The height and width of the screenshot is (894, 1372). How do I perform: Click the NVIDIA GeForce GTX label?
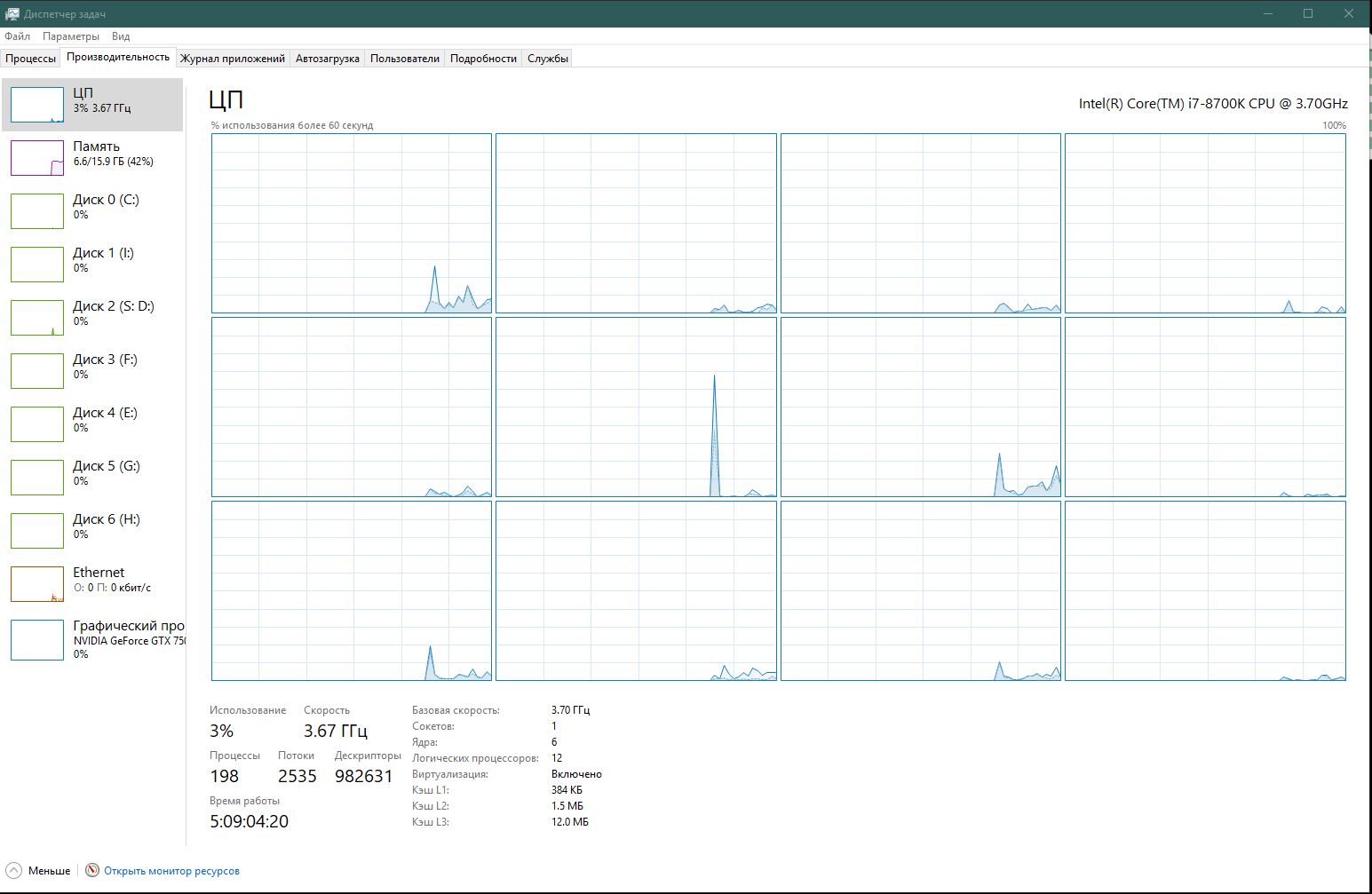pyautogui.click(x=130, y=641)
